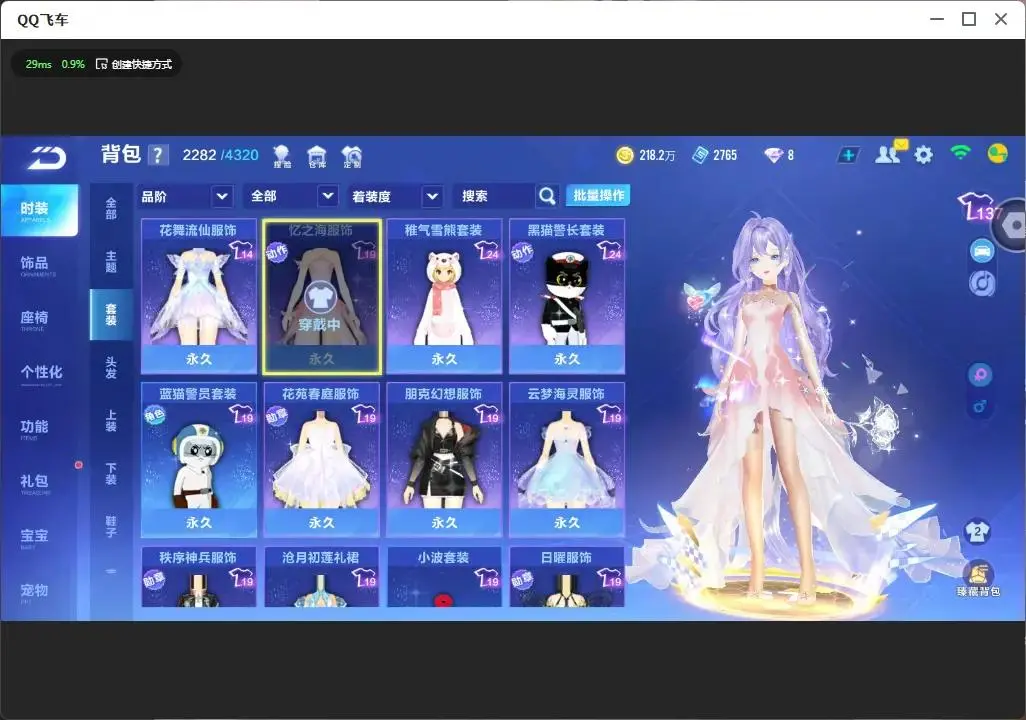Select the 日曜服饰 outfit card
Screen dimensions: 1026x720
(567, 577)
